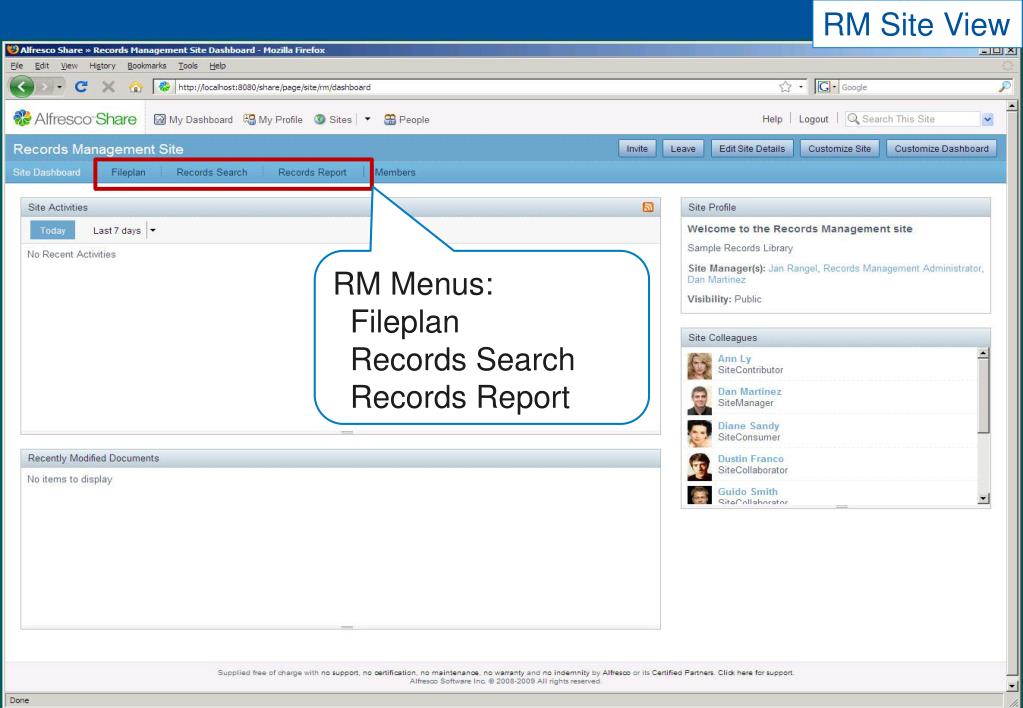1023x708 pixels.
Task: Open the search scope dropdown arrow
Action: (987, 119)
